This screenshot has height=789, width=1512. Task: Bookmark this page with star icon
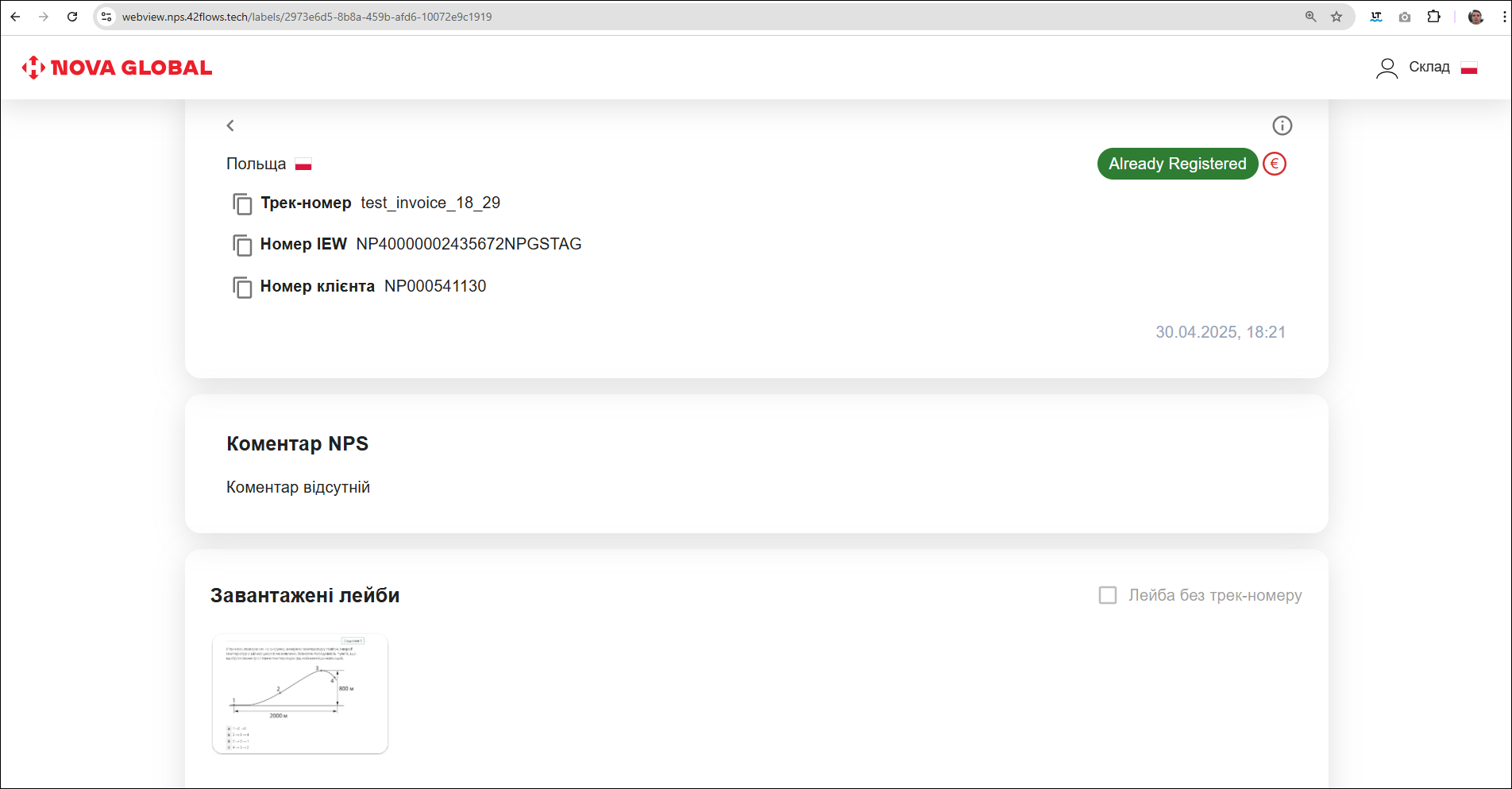(x=1336, y=17)
